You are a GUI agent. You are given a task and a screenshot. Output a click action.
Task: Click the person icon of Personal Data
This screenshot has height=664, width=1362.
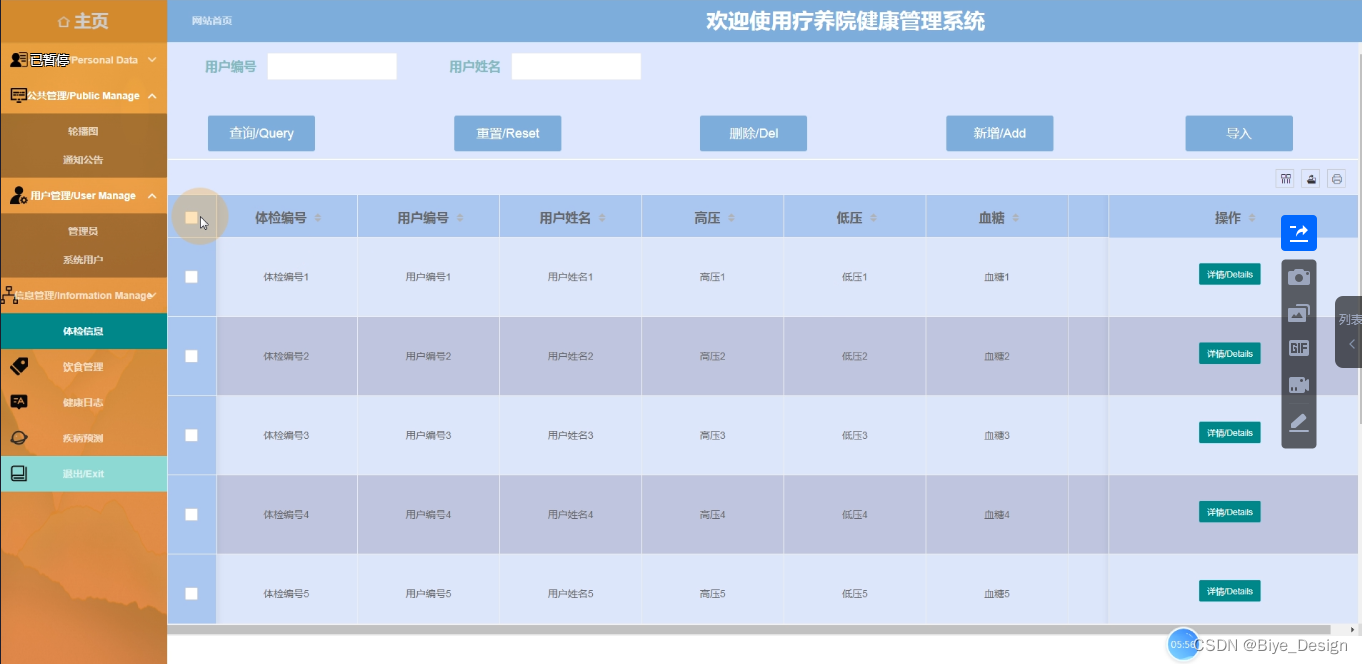[18, 60]
